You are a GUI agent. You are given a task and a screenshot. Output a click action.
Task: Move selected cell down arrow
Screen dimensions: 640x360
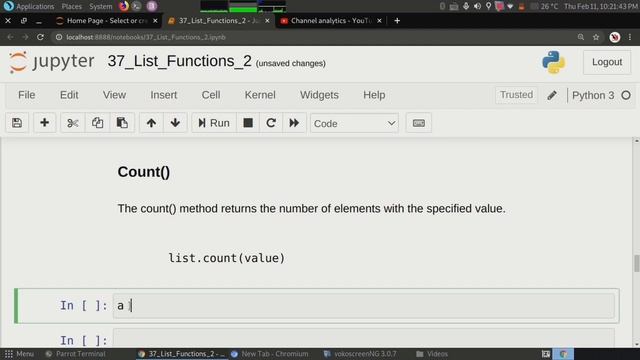tap(175, 123)
